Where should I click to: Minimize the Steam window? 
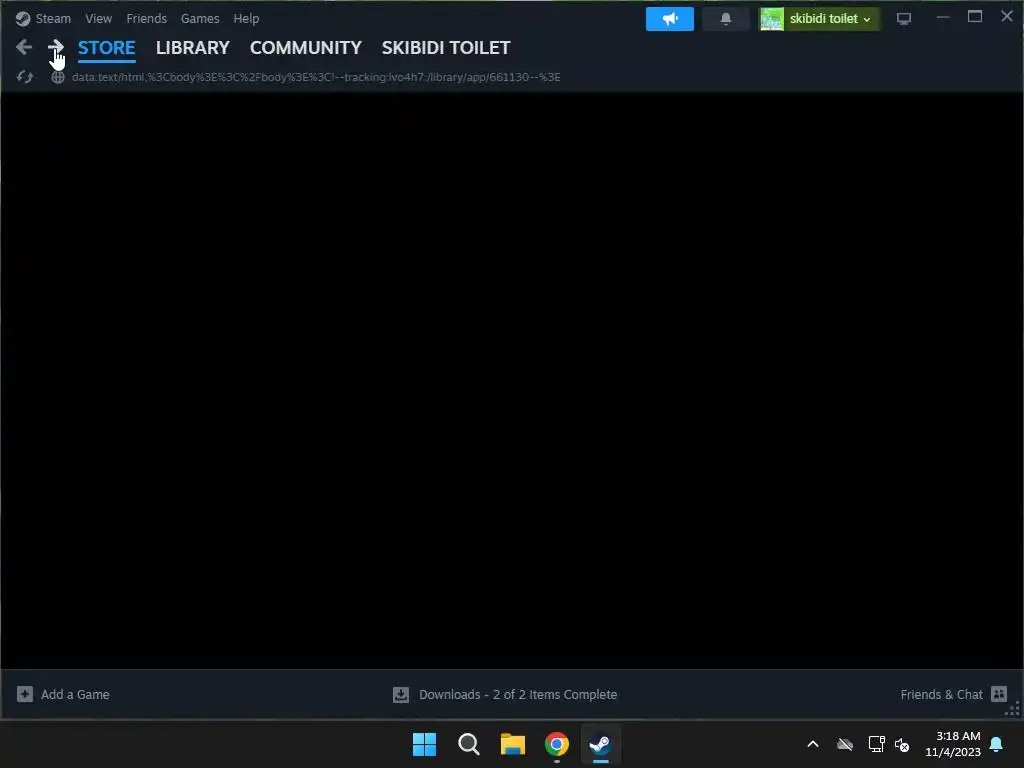tap(942, 17)
